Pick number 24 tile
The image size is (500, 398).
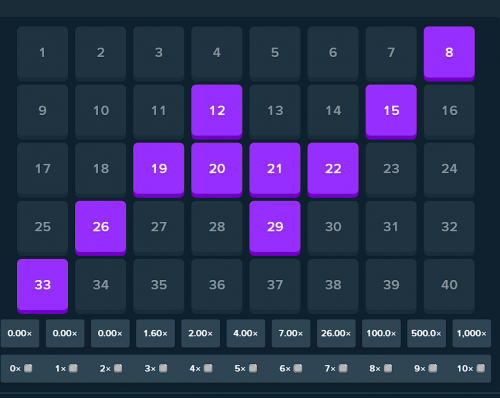click(449, 170)
